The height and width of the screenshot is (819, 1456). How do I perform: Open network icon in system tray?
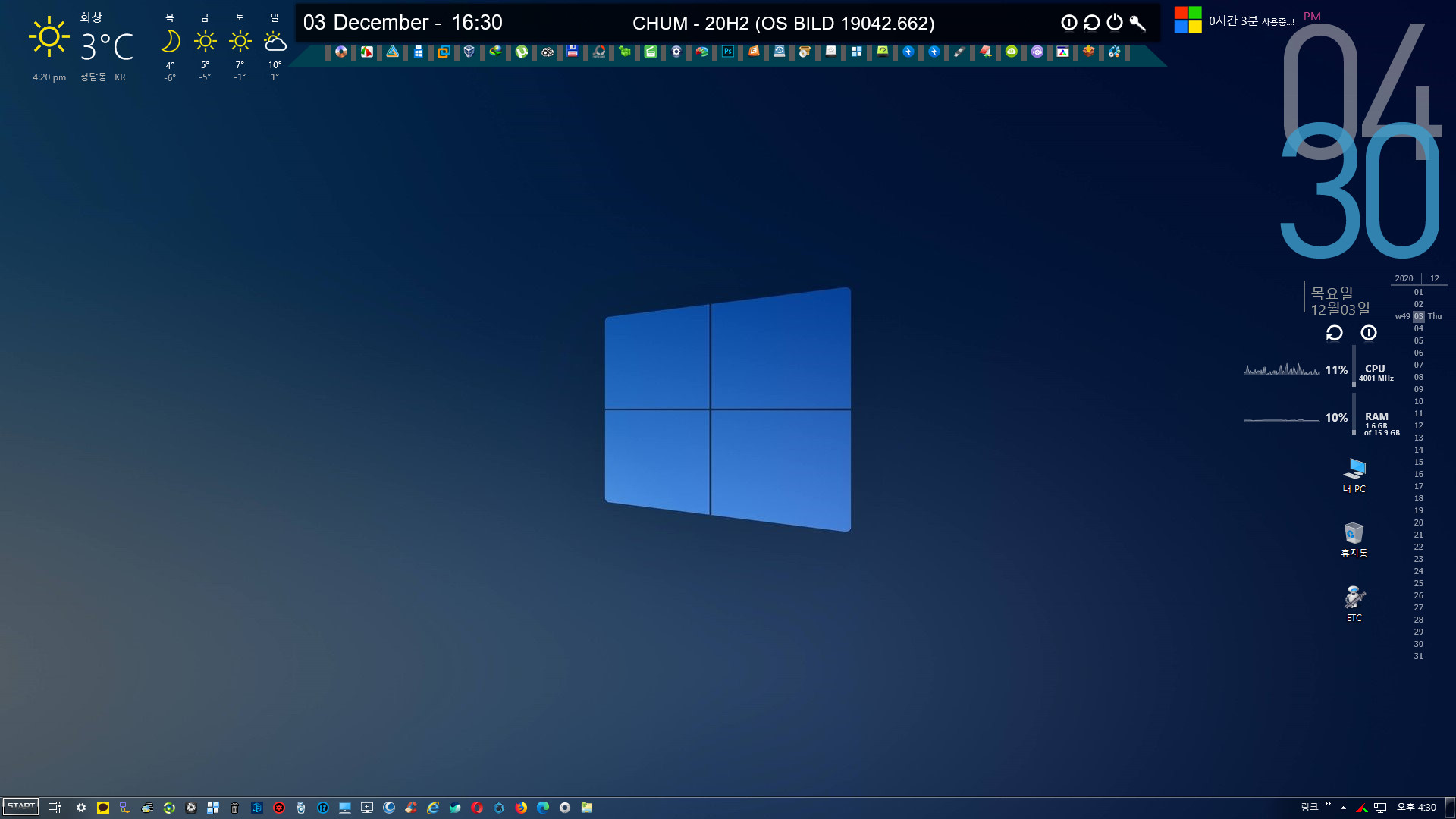tap(1380, 808)
